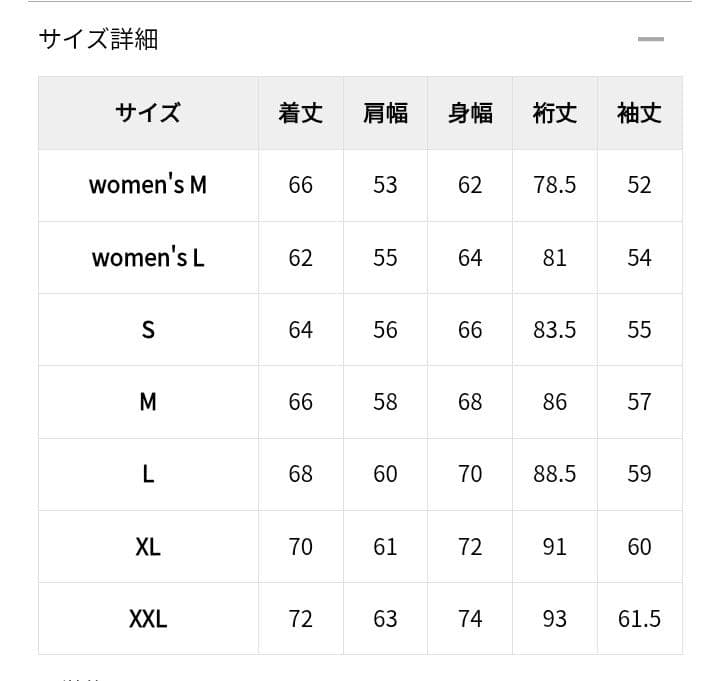Select the women's M size row label

[x=148, y=185]
